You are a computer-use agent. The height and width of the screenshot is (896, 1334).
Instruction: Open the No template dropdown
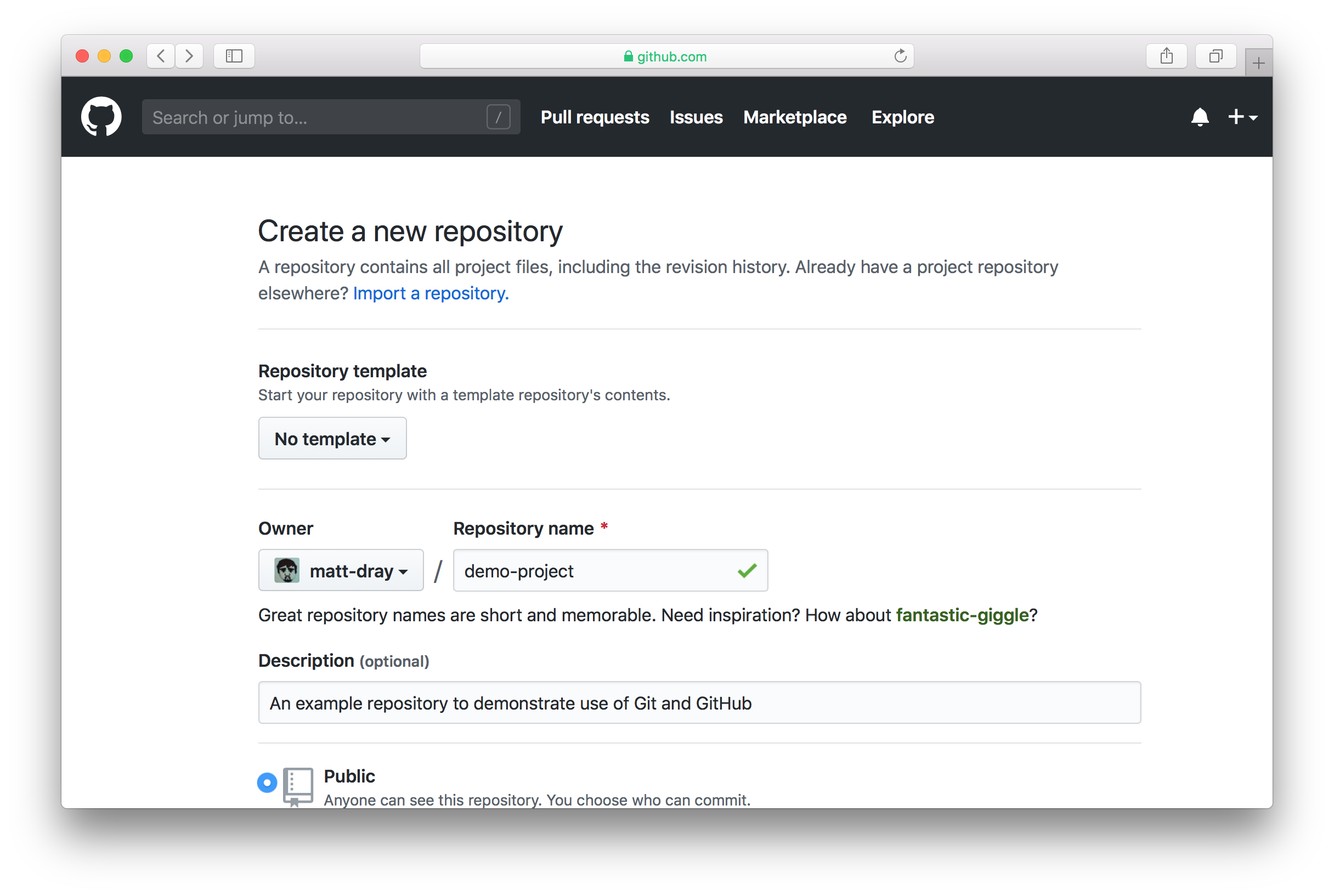332,438
